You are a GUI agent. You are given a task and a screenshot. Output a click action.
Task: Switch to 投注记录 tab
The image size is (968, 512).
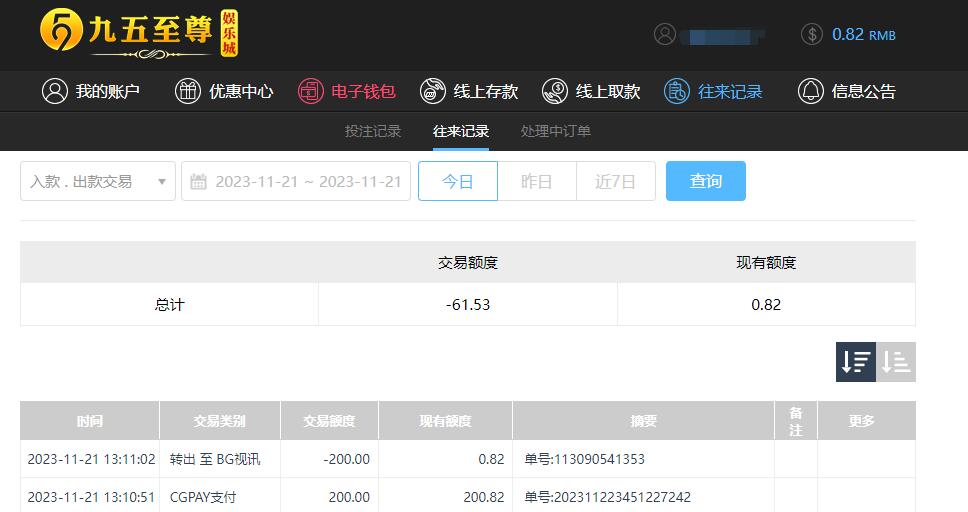(373, 131)
